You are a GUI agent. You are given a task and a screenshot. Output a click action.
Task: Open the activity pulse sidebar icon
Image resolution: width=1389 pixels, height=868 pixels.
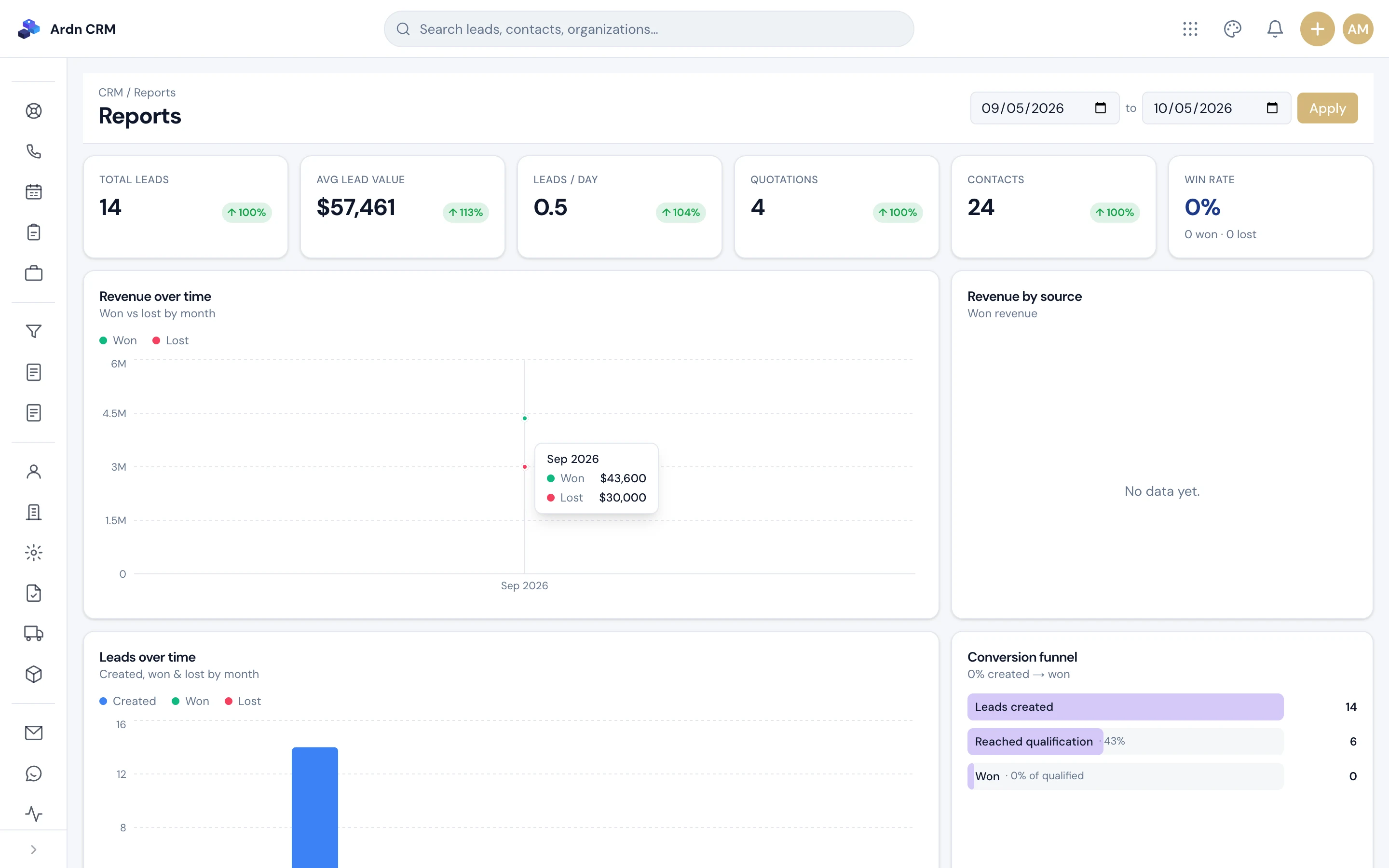(x=34, y=814)
